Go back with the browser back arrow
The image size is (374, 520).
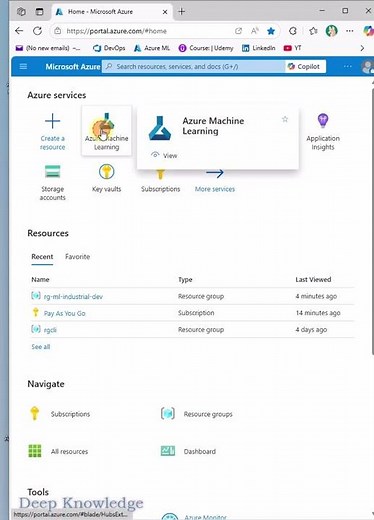[x=19, y=31]
